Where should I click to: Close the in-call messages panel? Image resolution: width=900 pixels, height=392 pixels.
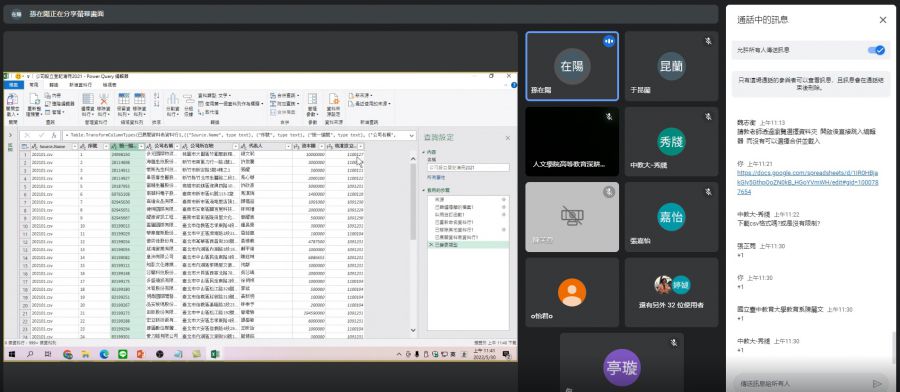[x=883, y=20]
